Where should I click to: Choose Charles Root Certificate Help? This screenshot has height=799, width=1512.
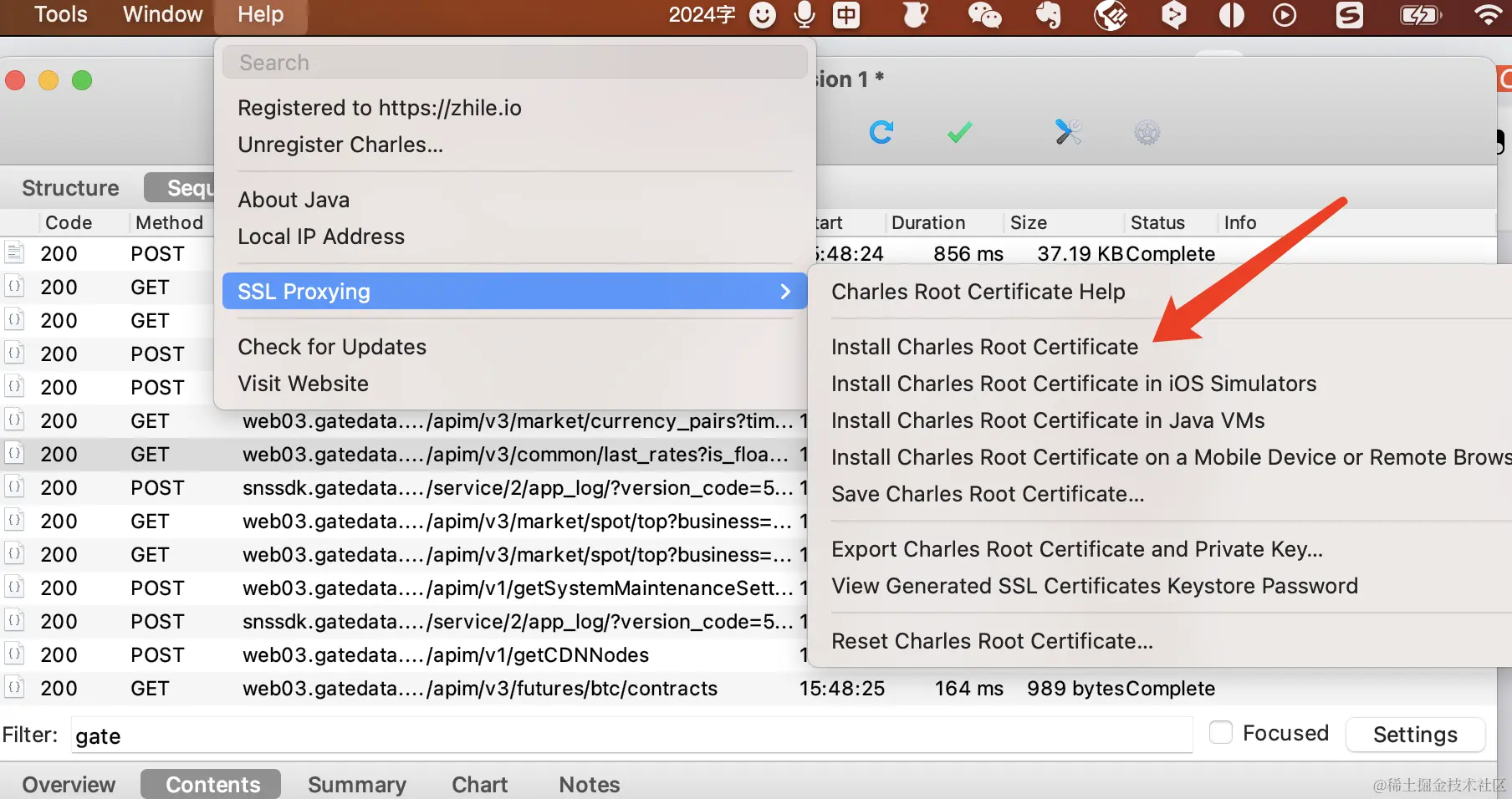point(978,292)
